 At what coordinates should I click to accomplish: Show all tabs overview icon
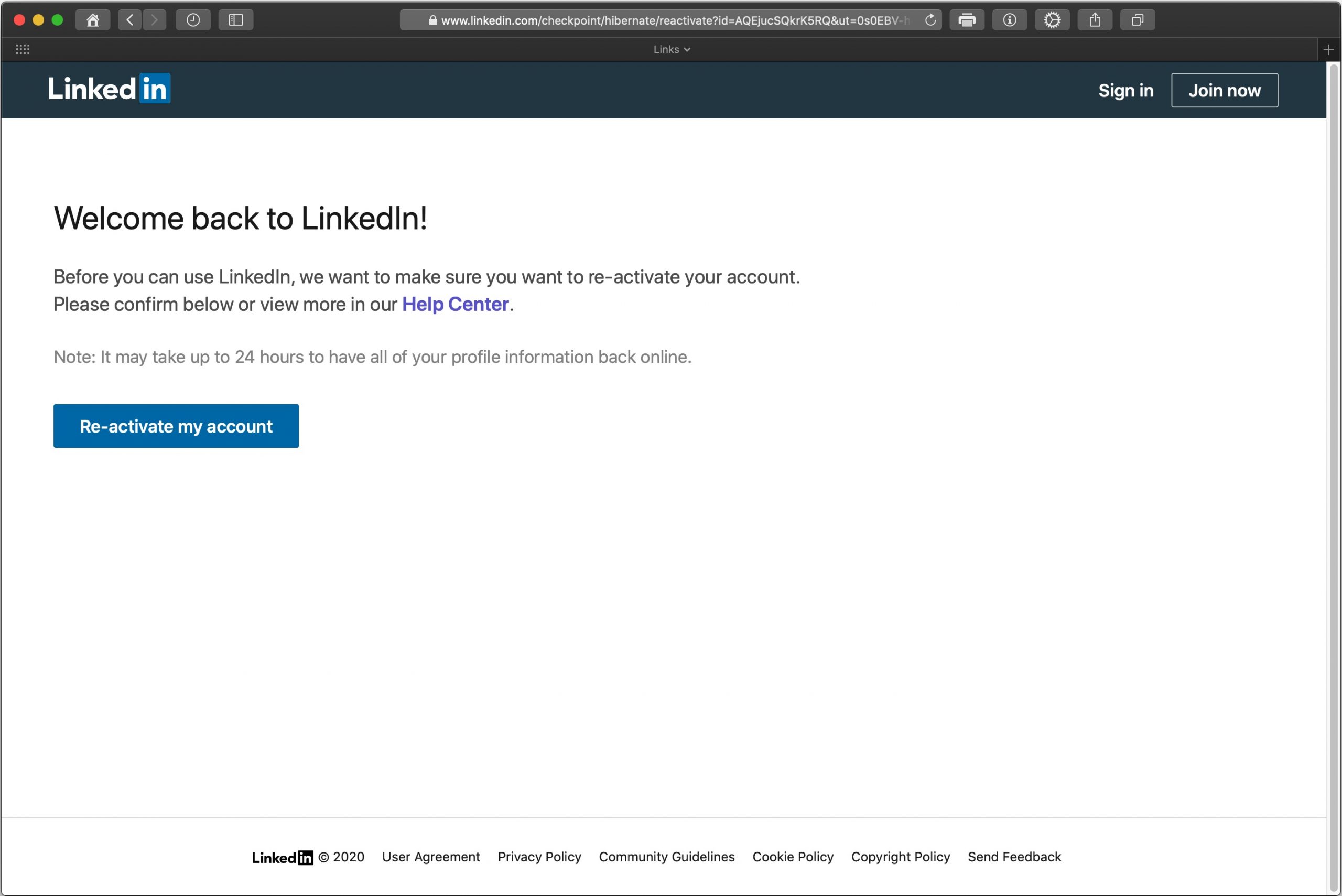[x=1138, y=20]
